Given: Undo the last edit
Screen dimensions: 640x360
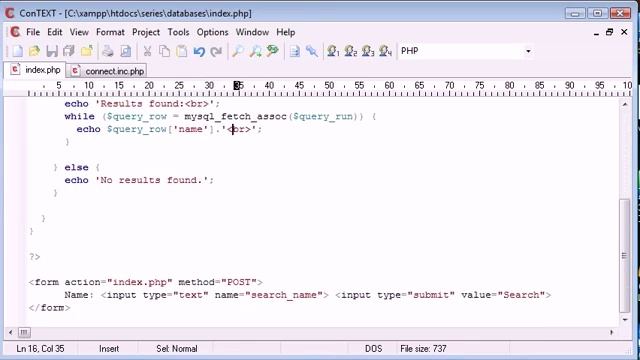Looking at the screenshot, I should 199,51.
